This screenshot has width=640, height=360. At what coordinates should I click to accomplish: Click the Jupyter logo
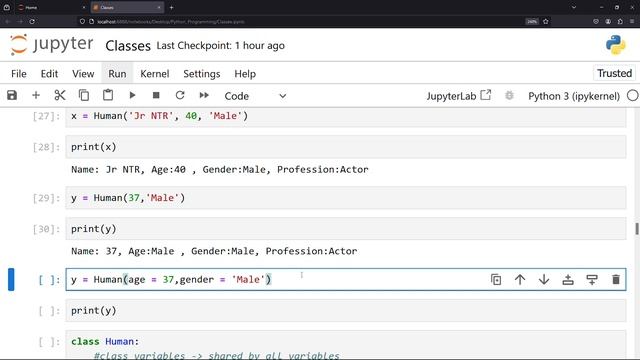click(51, 44)
